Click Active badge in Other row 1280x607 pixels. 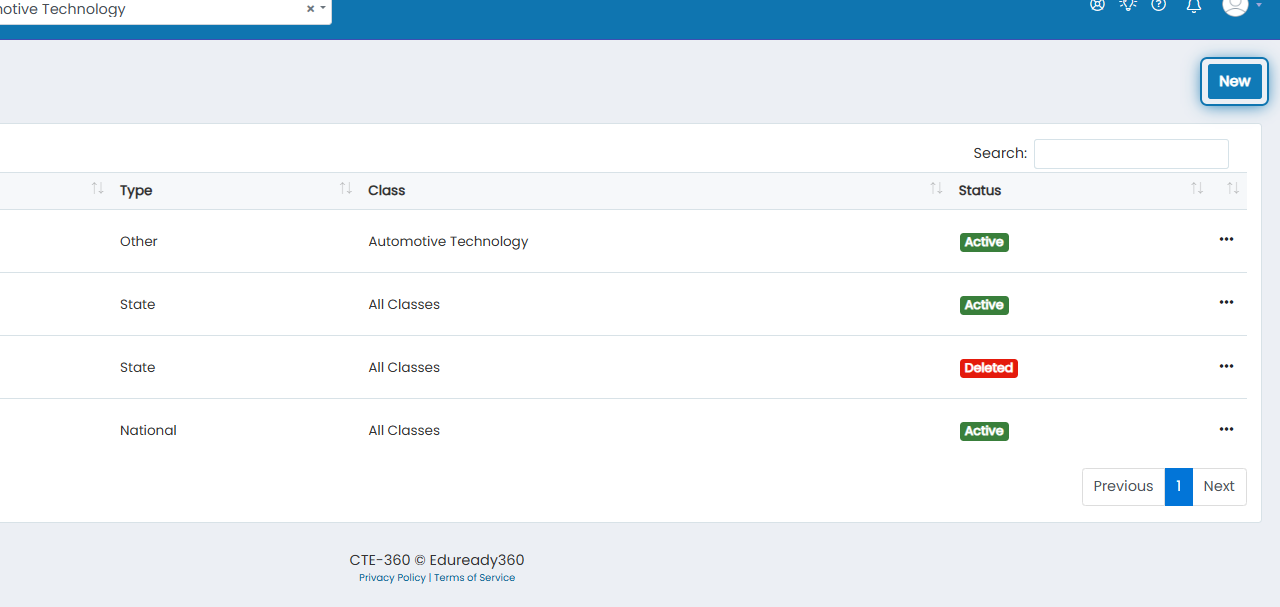(984, 242)
